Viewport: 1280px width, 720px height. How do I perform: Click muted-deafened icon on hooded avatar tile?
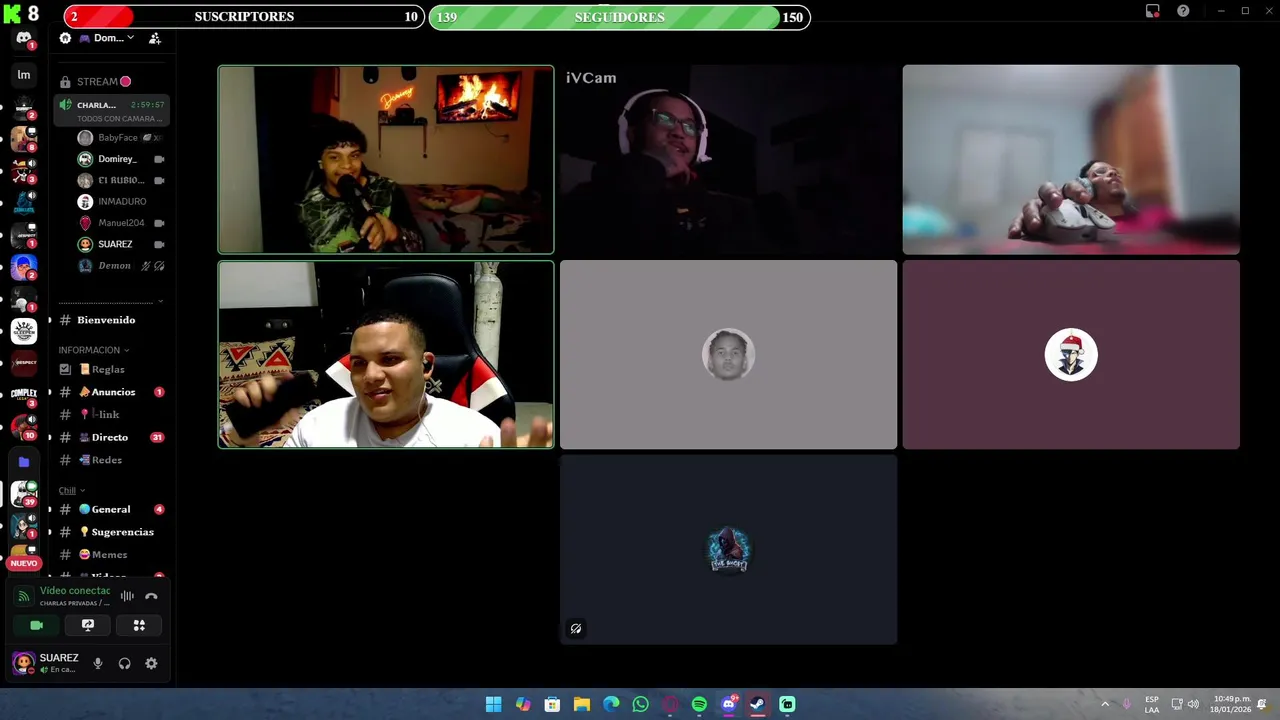click(x=576, y=629)
